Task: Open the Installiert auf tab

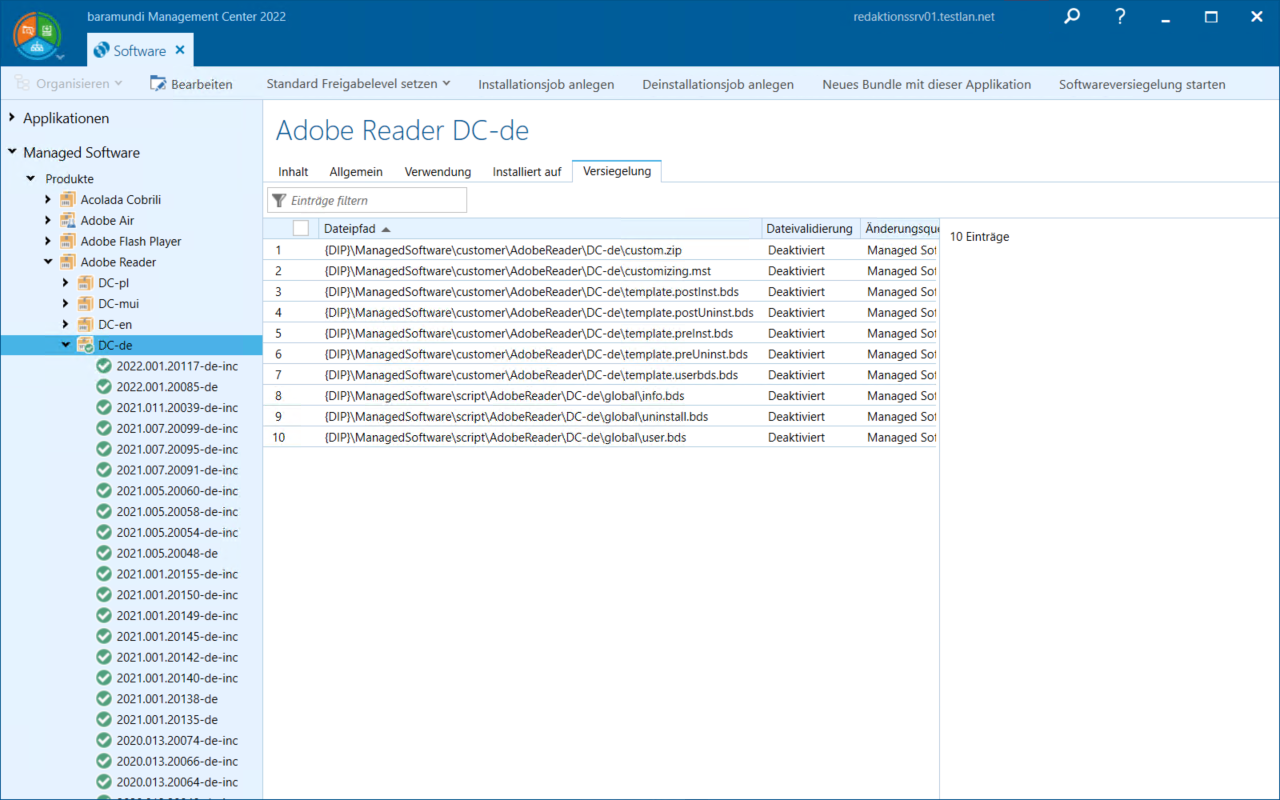Action: [526, 172]
